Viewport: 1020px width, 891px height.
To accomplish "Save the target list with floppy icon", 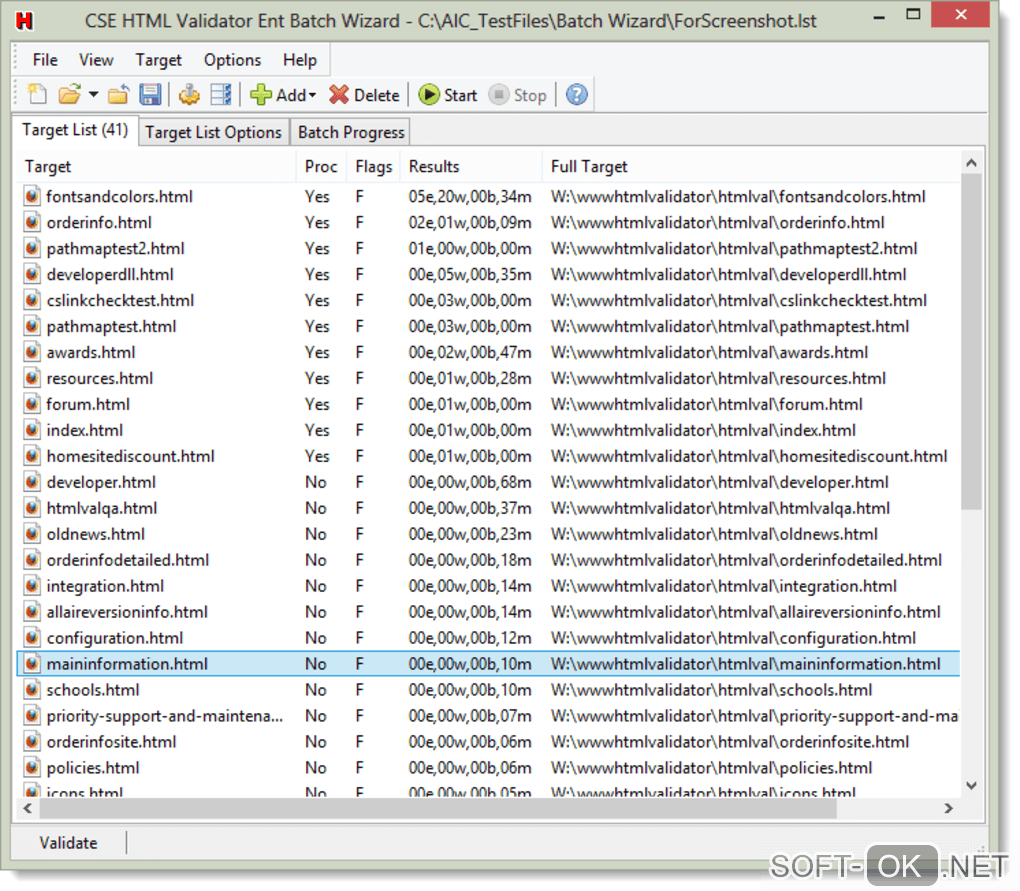I will tap(150, 95).
